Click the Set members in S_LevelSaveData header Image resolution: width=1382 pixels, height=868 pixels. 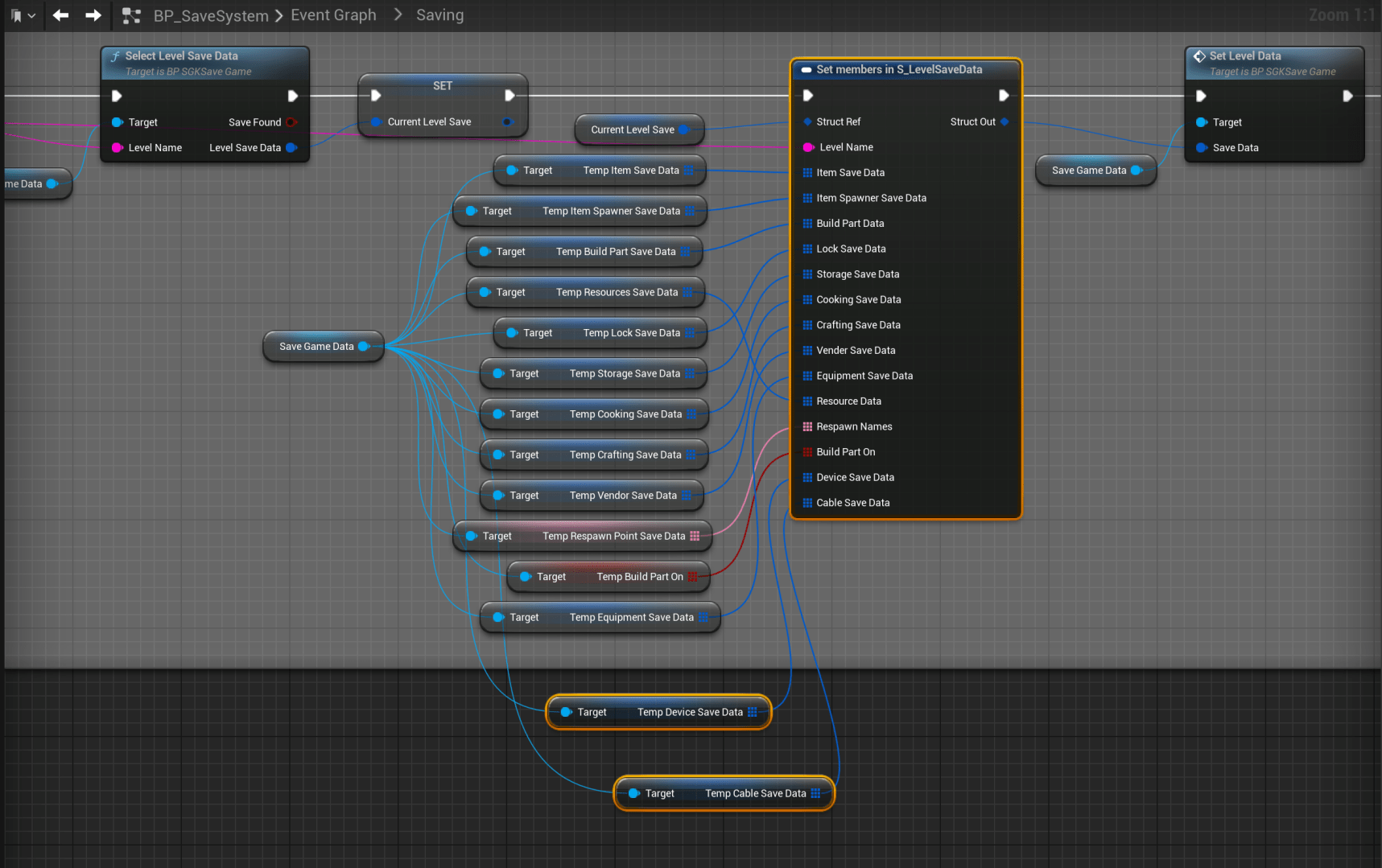tap(899, 70)
